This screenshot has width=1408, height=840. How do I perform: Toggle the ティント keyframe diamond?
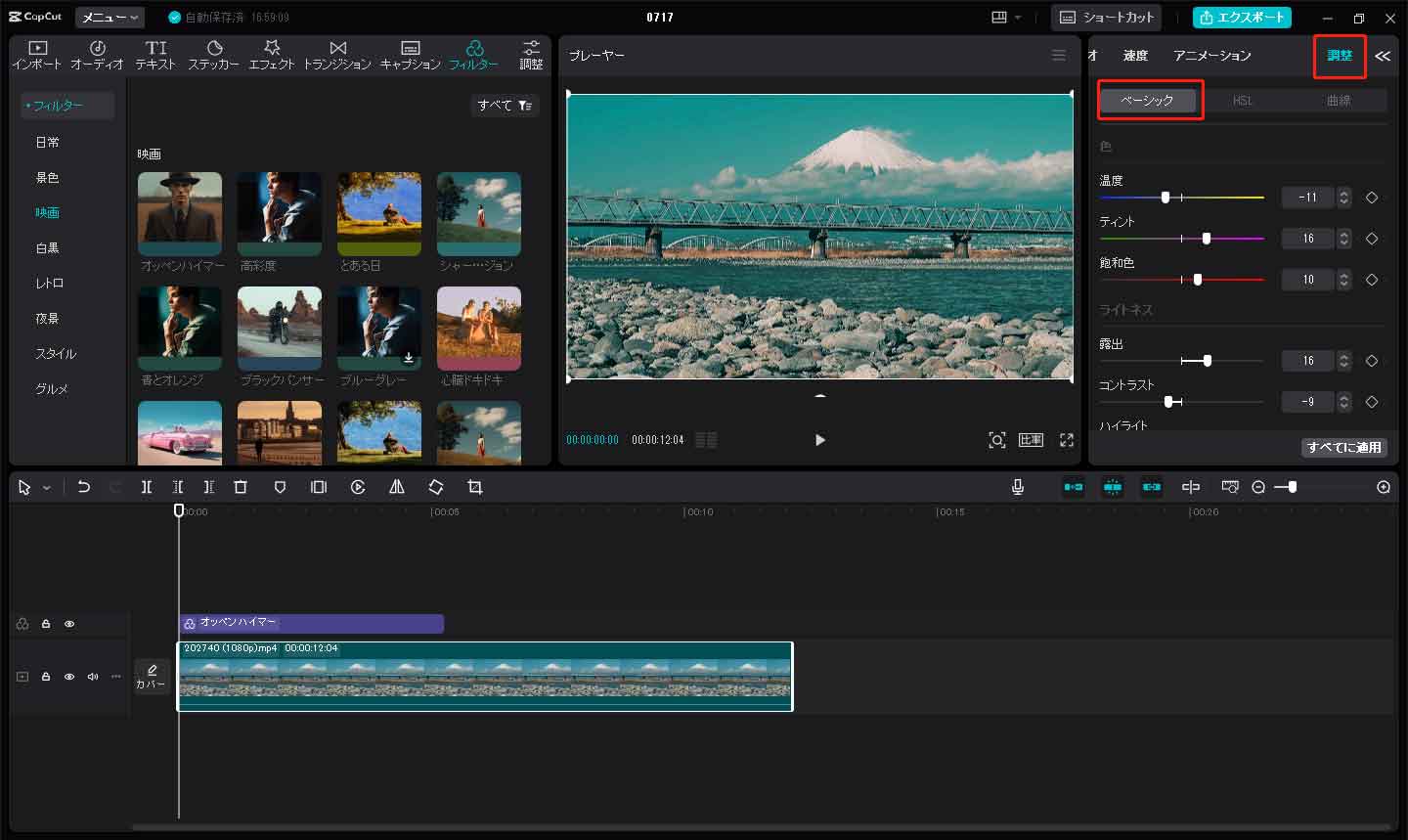(1372, 239)
